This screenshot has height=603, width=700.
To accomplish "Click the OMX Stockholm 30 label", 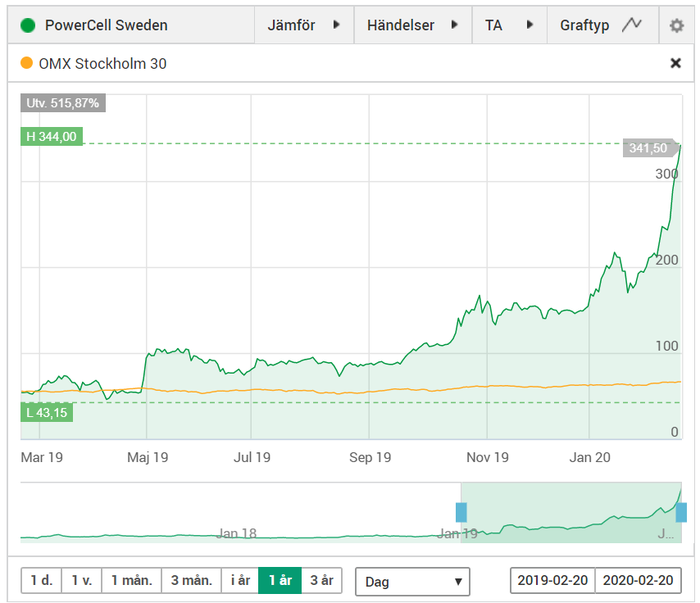I will tap(103, 63).
